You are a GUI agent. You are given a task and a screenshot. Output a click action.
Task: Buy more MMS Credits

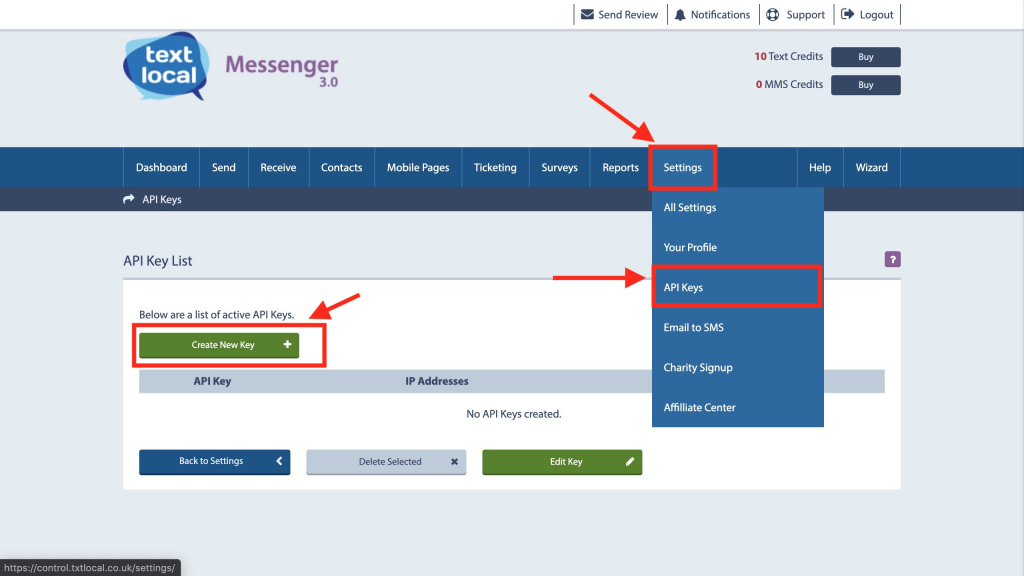[865, 85]
